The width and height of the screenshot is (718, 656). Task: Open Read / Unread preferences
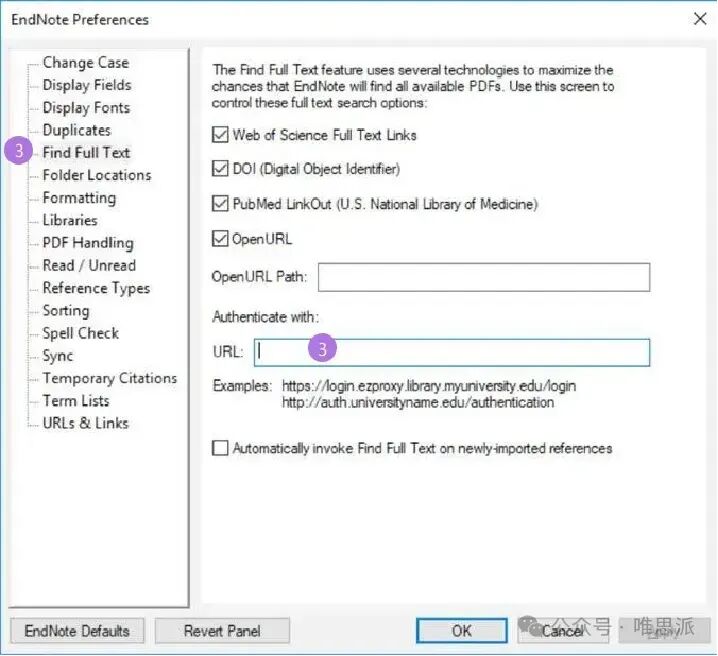click(89, 265)
